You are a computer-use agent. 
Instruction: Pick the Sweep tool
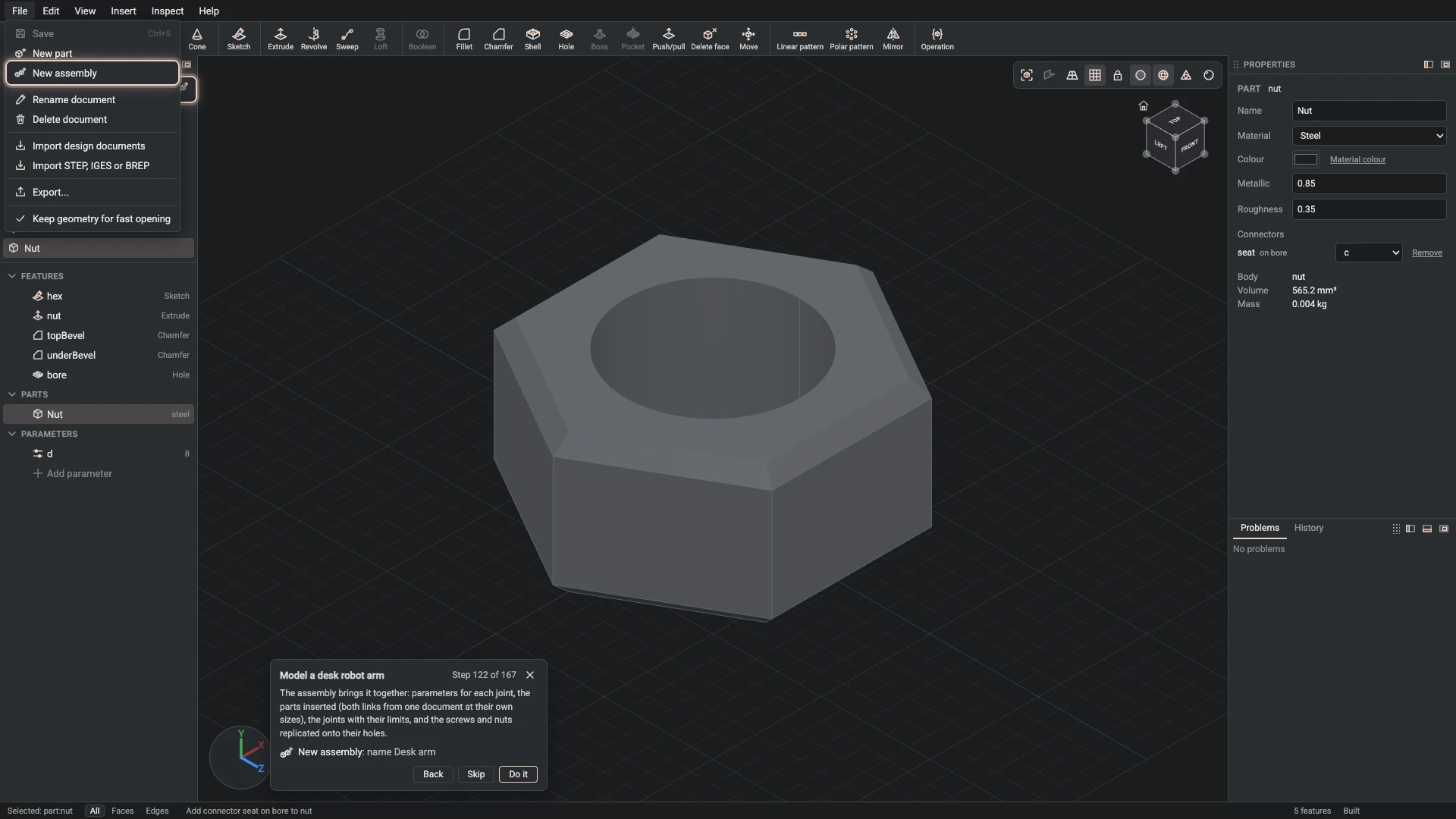347,39
